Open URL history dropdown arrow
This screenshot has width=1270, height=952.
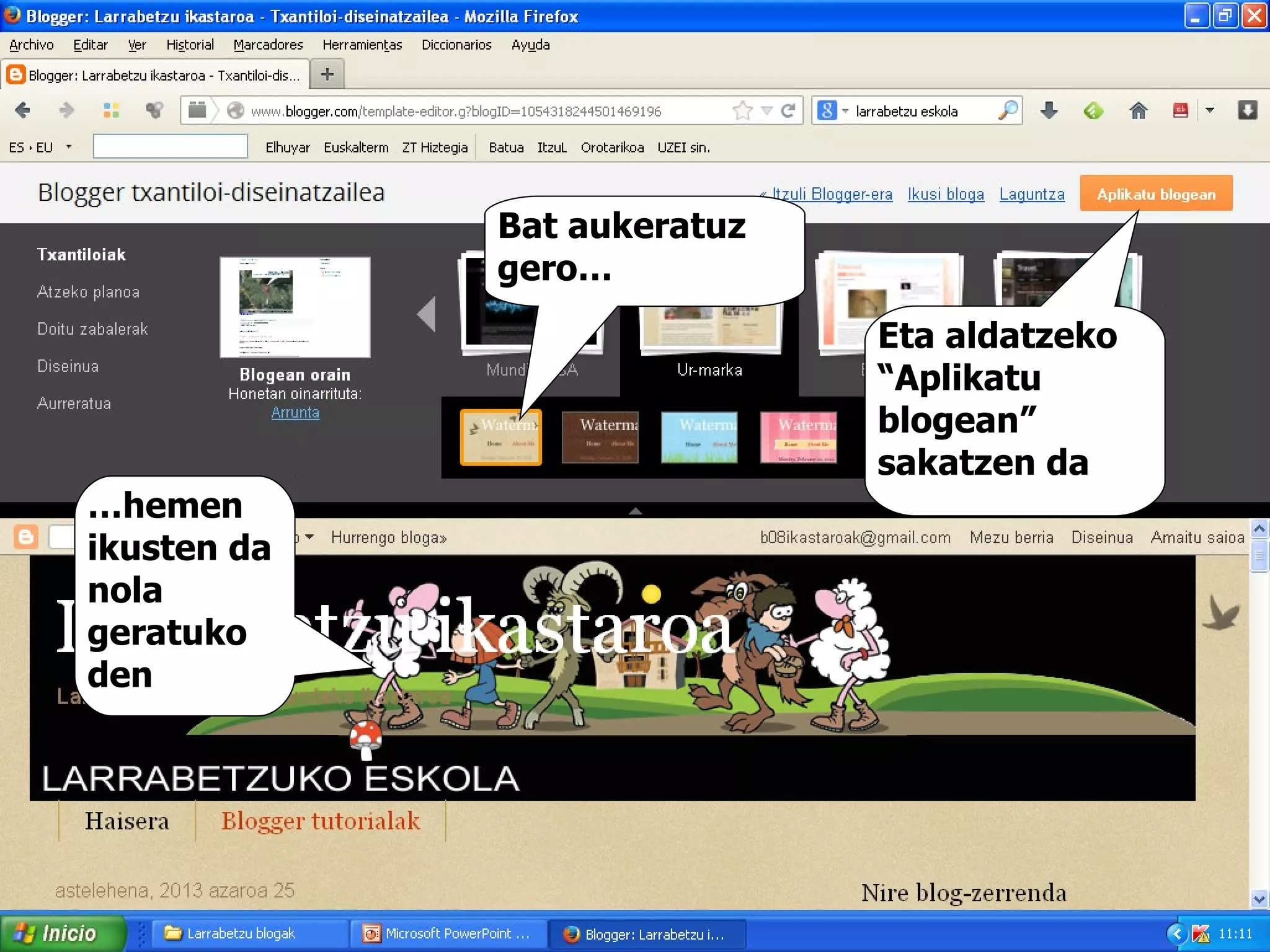pyautogui.click(x=767, y=110)
